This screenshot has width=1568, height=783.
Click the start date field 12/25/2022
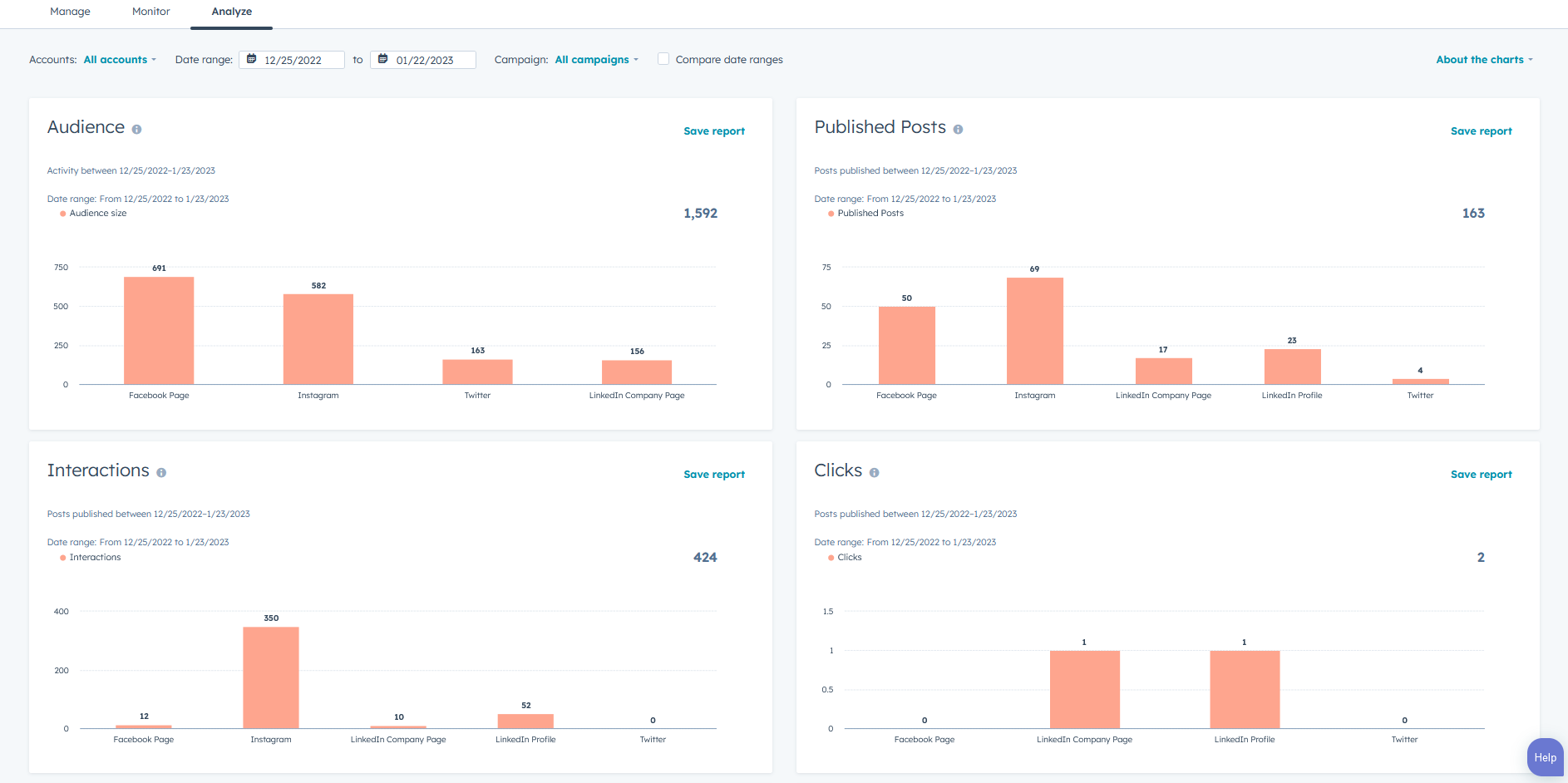[292, 60]
